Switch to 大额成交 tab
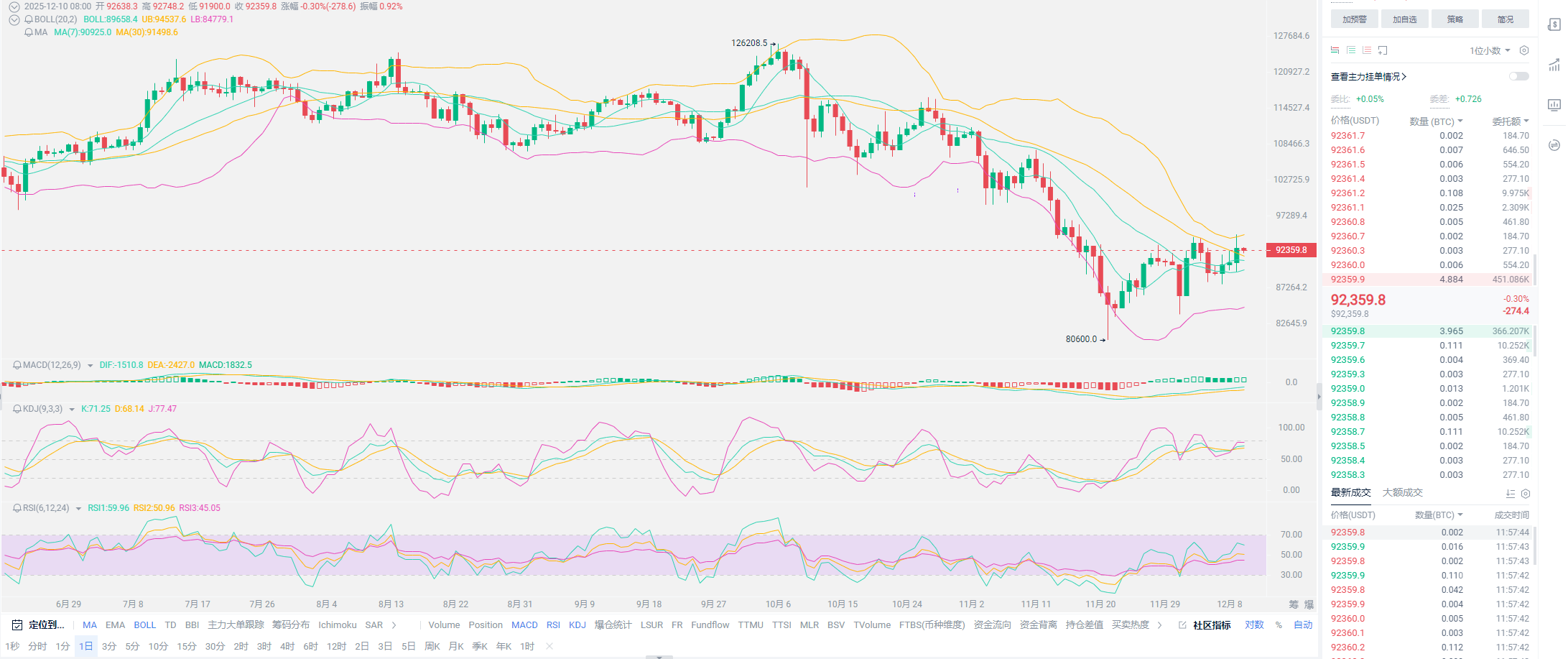Screen dimensions: 1568x659 [x=1402, y=492]
